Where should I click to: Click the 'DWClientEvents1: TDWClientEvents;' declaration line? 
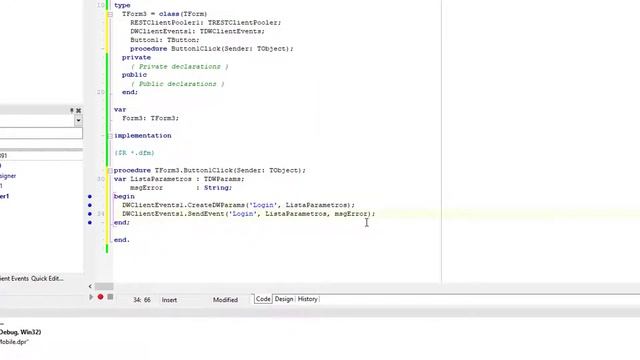[x=198, y=31]
